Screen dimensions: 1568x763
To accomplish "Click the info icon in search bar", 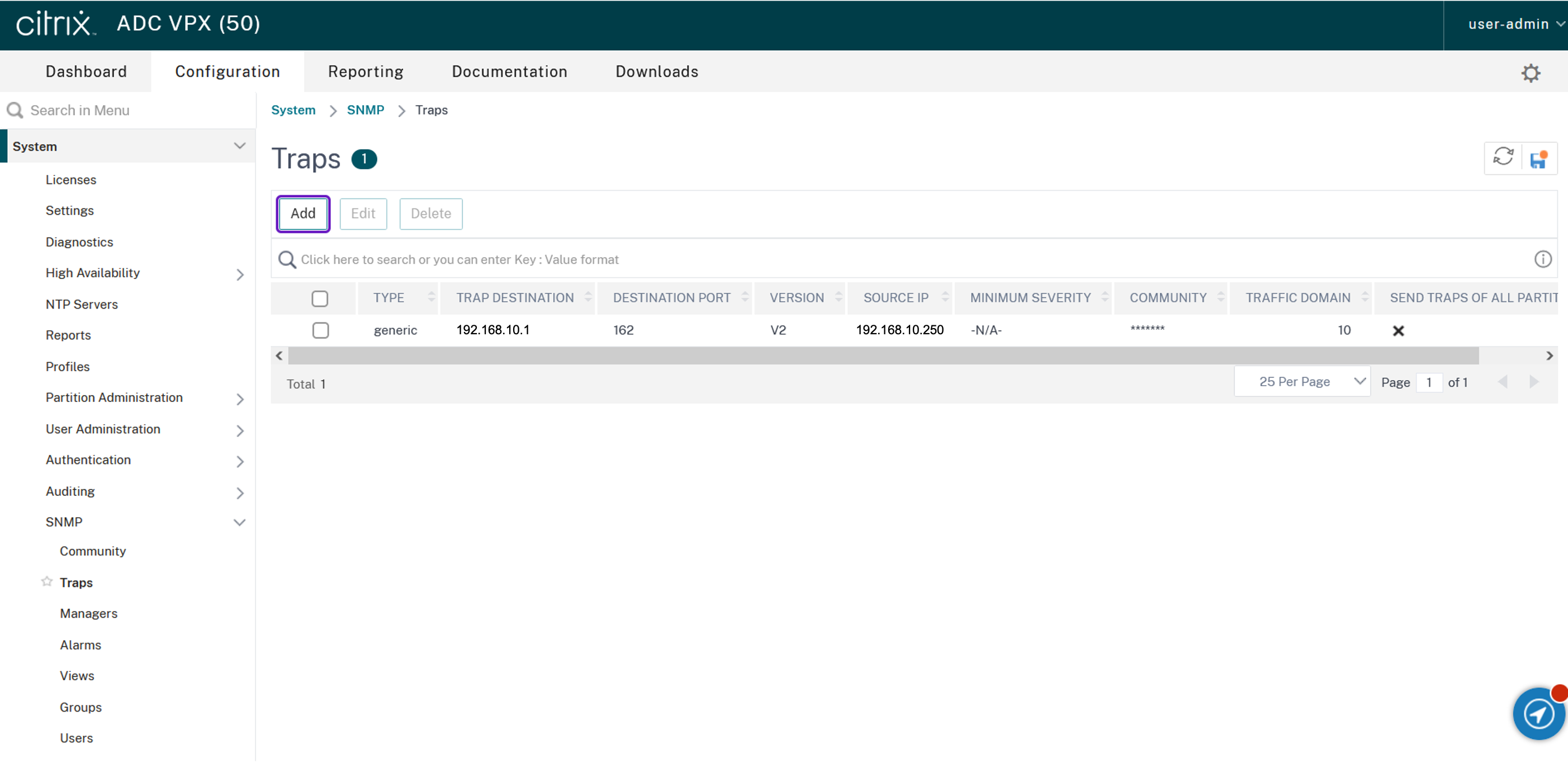I will [1542, 260].
